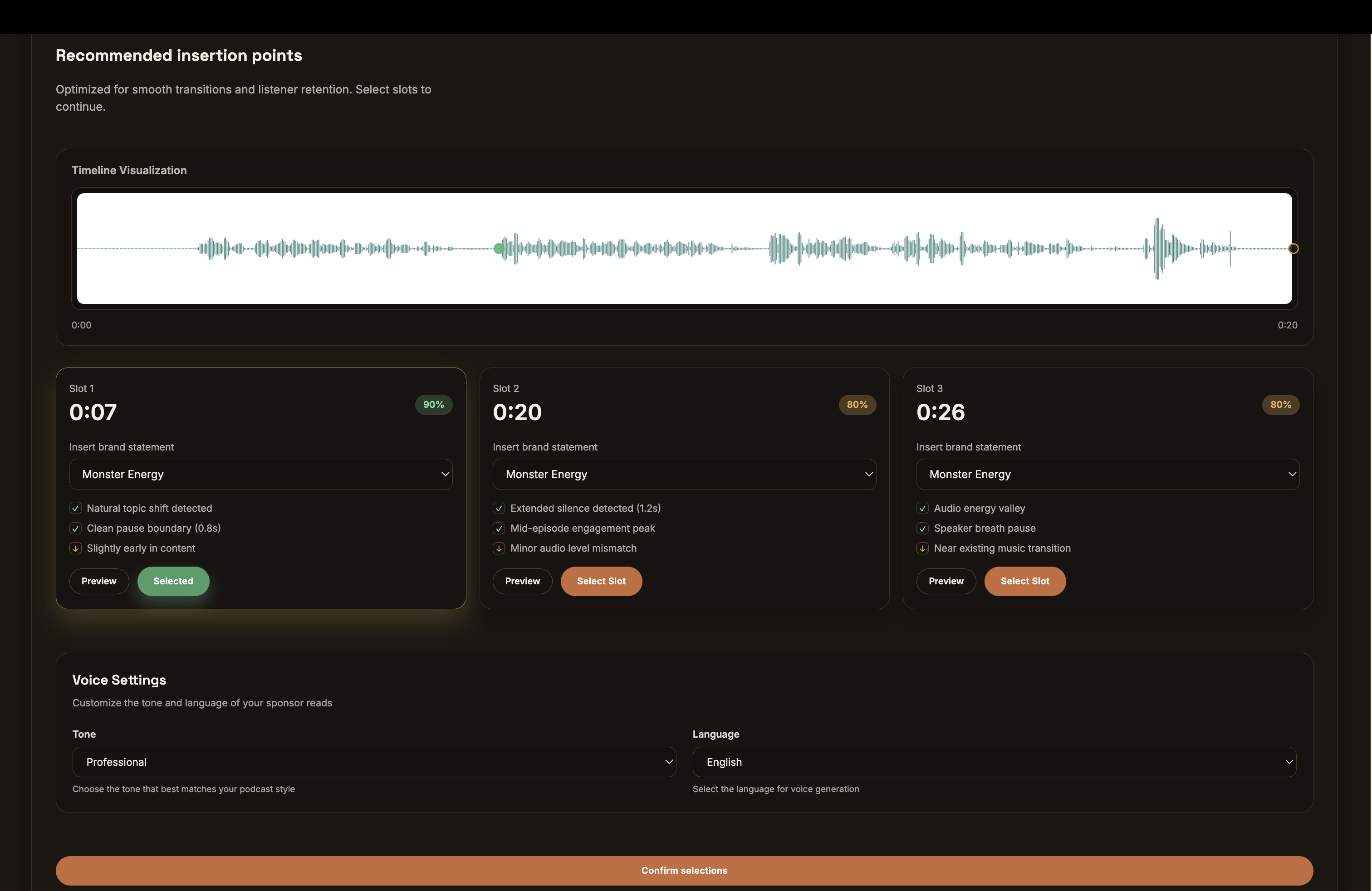This screenshot has height=891, width=1372.
Task: Toggle the green Selected button on Slot 1
Action: pyautogui.click(x=173, y=581)
